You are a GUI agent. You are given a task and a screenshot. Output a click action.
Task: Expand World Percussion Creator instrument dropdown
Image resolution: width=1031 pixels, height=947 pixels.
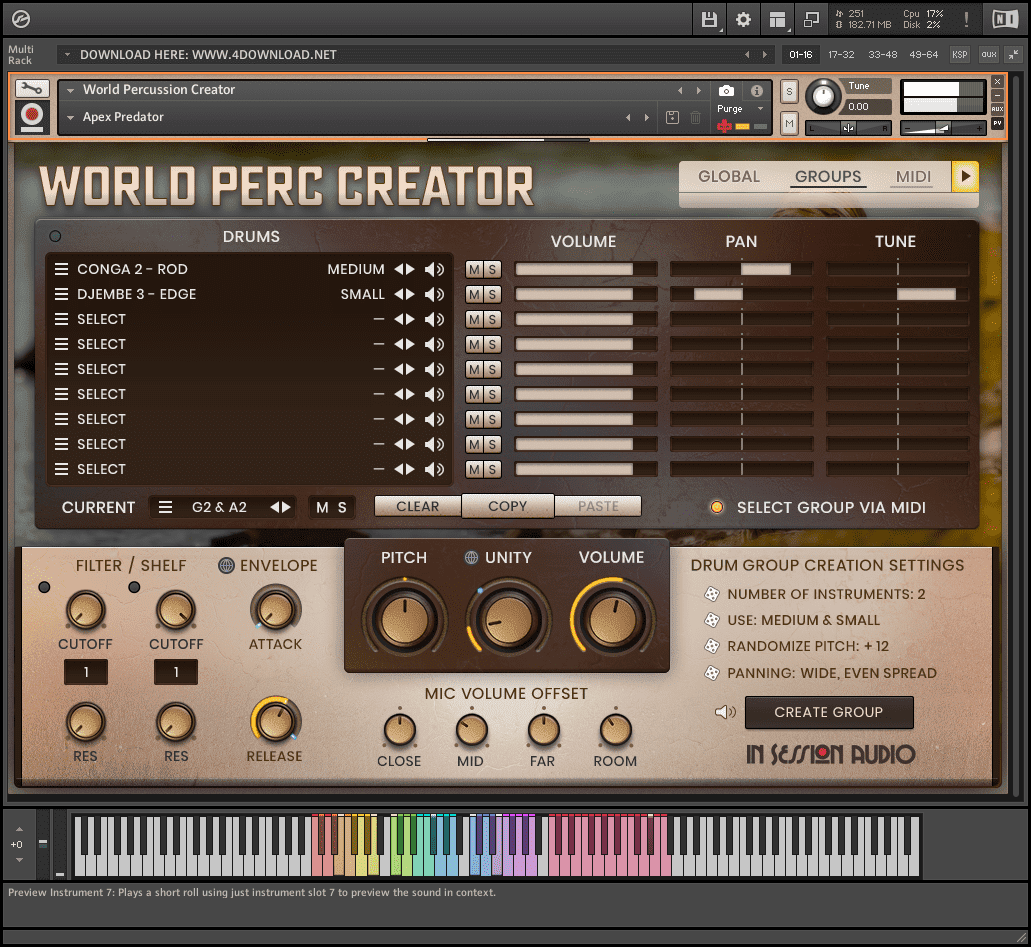coord(70,90)
